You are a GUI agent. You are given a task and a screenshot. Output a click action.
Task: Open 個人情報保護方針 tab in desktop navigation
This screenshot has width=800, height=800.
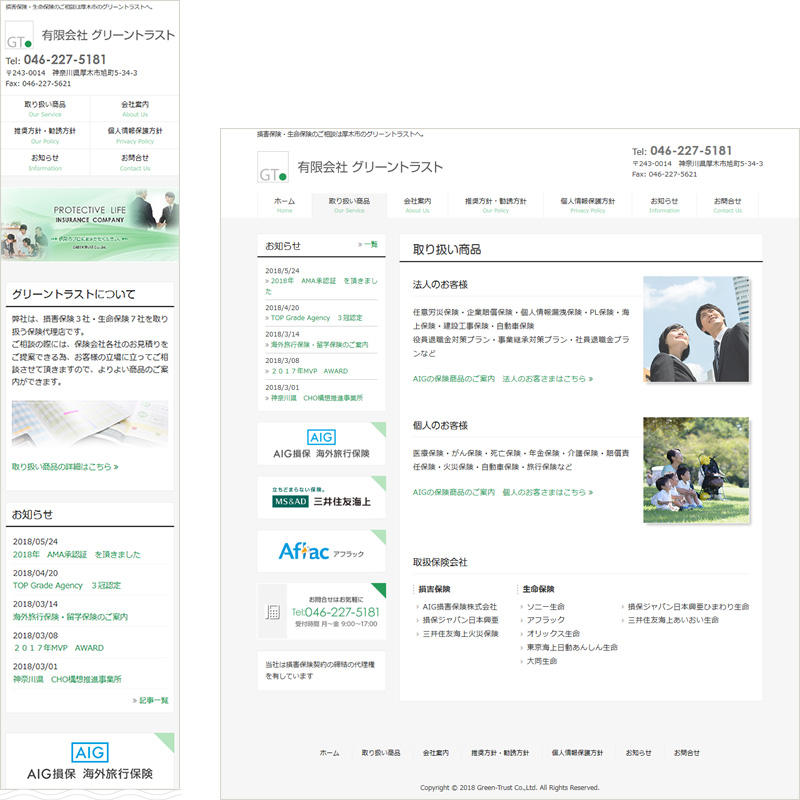pyautogui.click(x=587, y=205)
